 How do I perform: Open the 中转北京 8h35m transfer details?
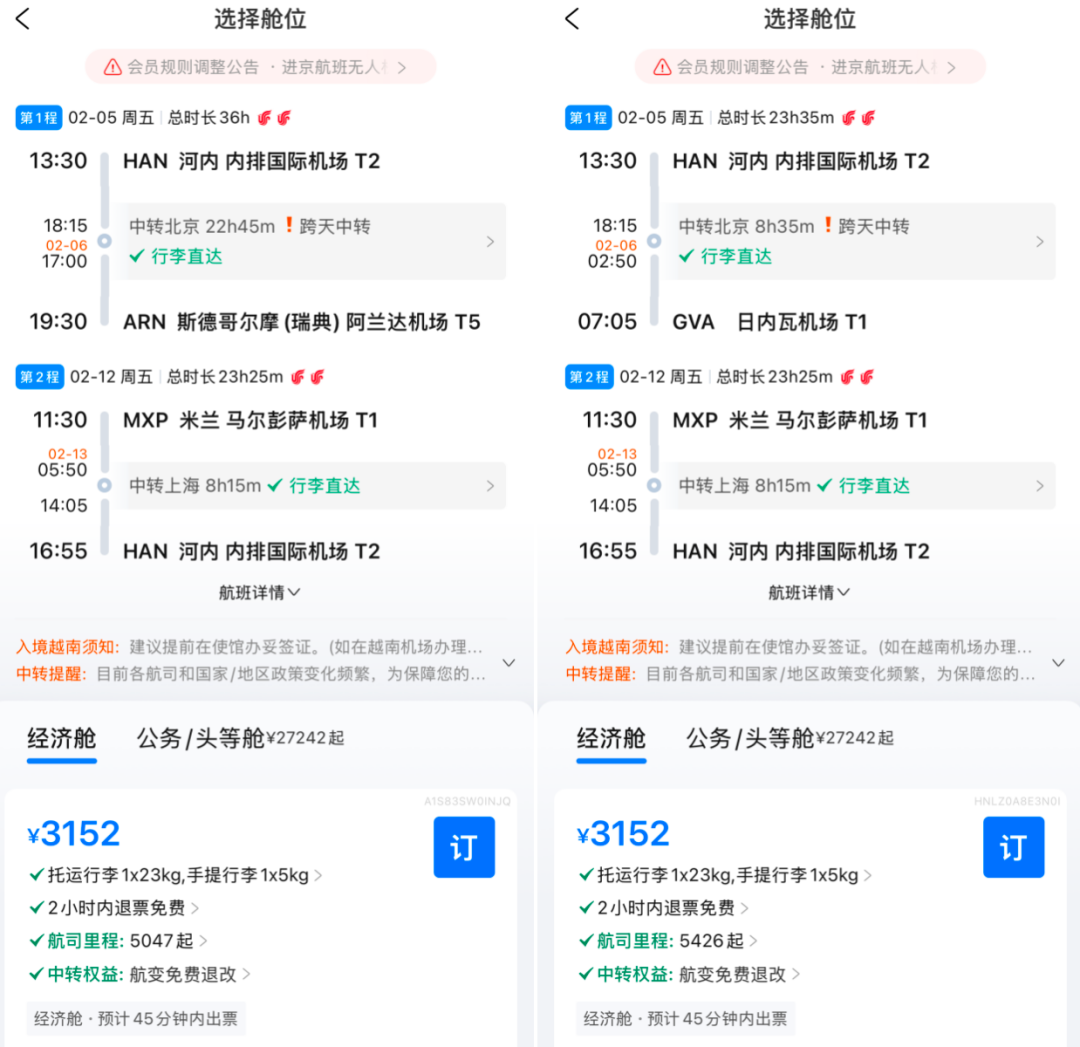click(x=861, y=241)
